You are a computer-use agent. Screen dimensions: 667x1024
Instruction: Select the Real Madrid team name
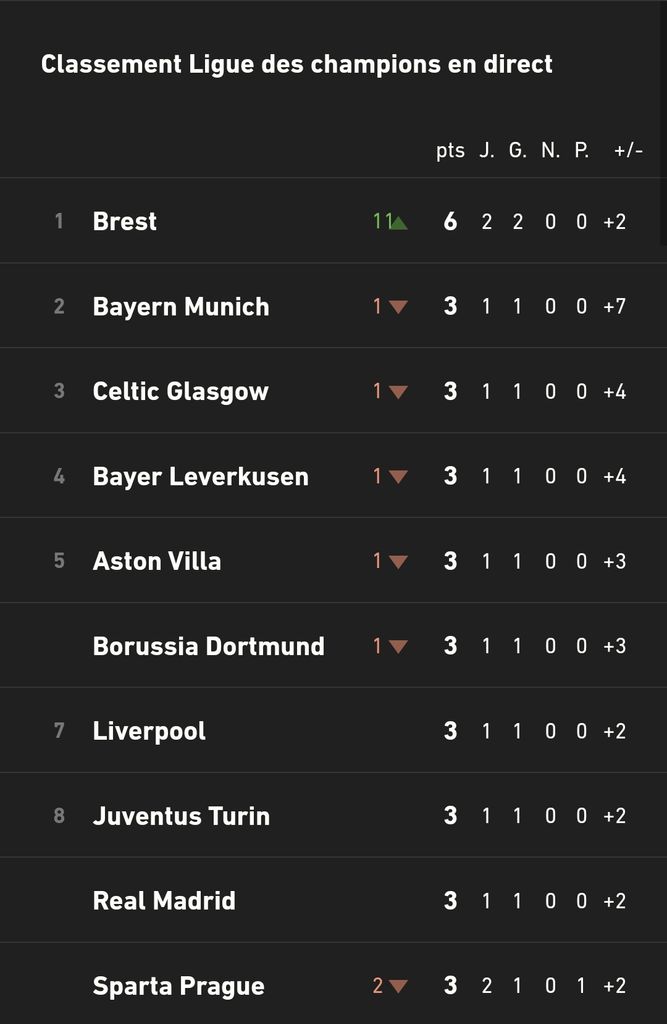pos(164,901)
